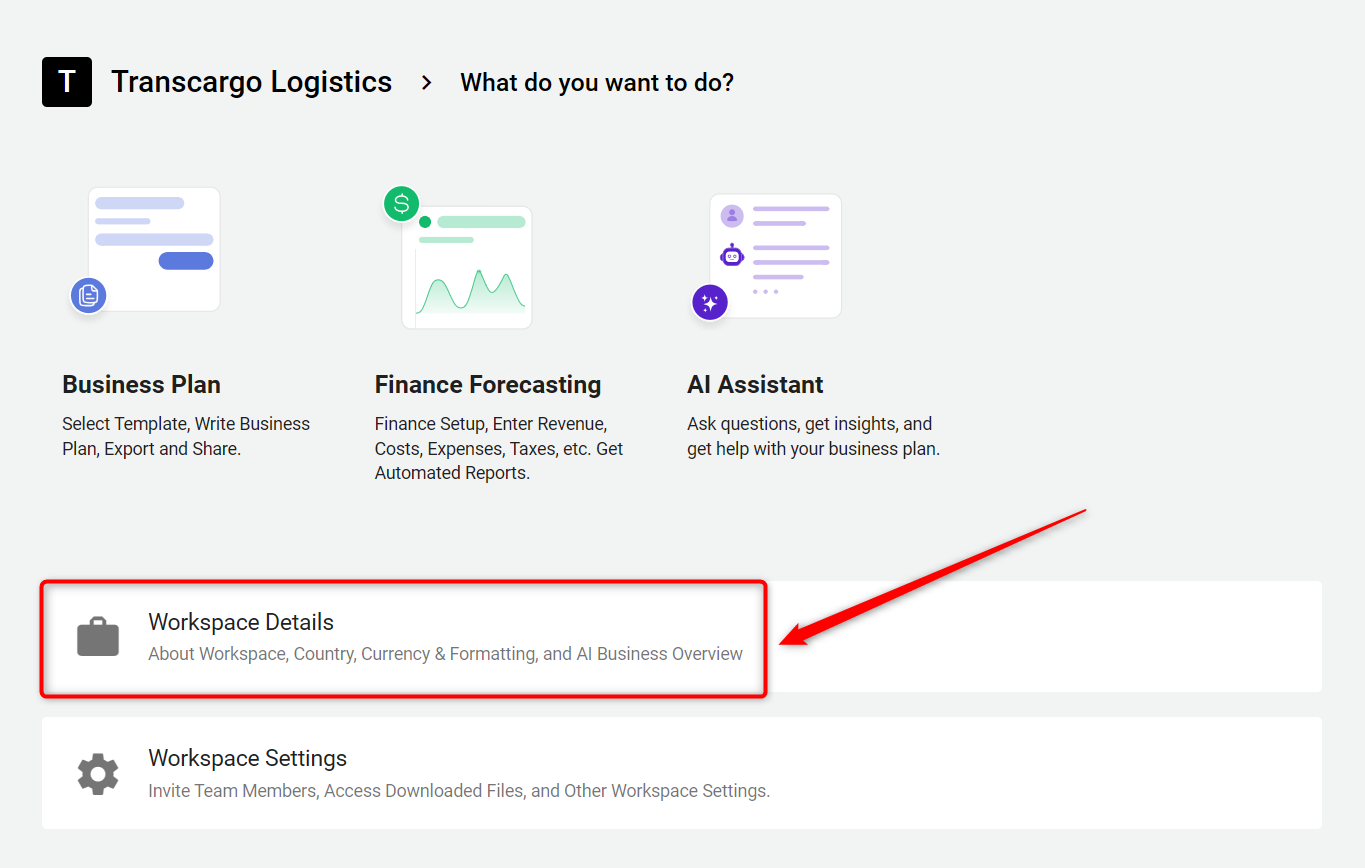Click the black T workspace logo
The width and height of the screenshot is (1365, 868).
(67, 82)
